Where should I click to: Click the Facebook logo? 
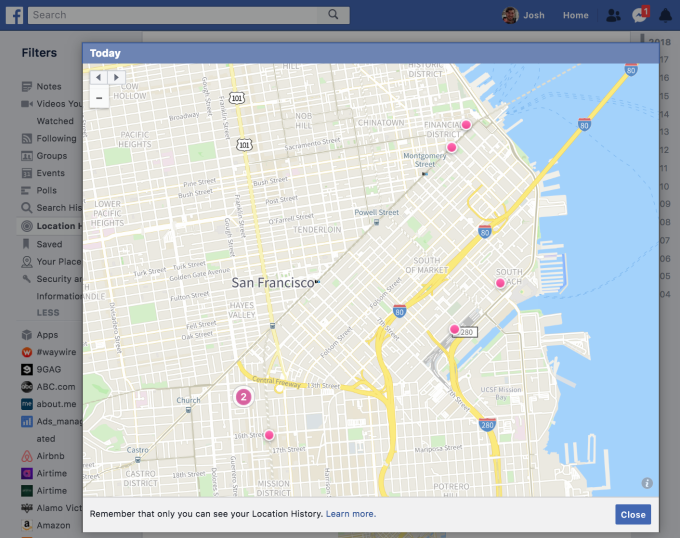(13, 15)
